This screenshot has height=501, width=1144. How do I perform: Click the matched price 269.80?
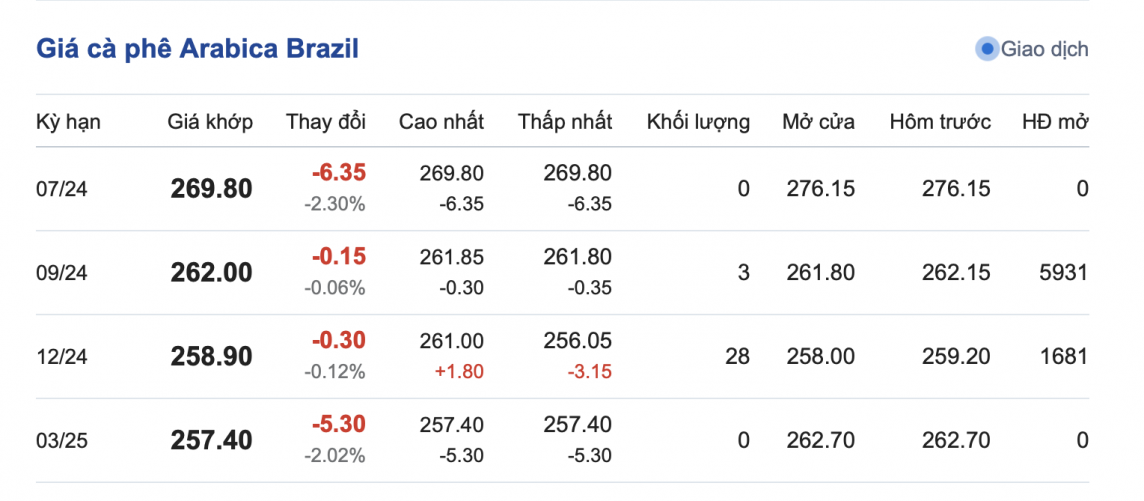pos(211,189)
